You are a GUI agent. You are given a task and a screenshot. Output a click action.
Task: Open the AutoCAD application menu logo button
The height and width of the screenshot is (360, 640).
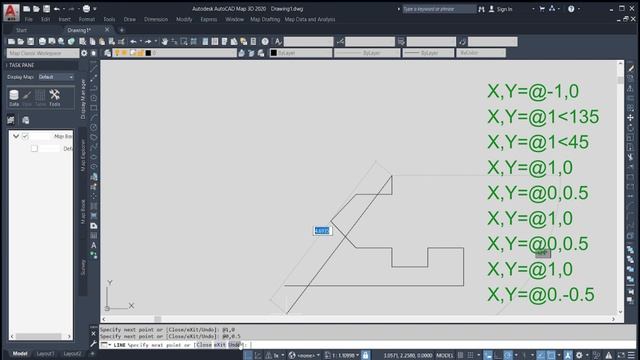click(11, 12)
